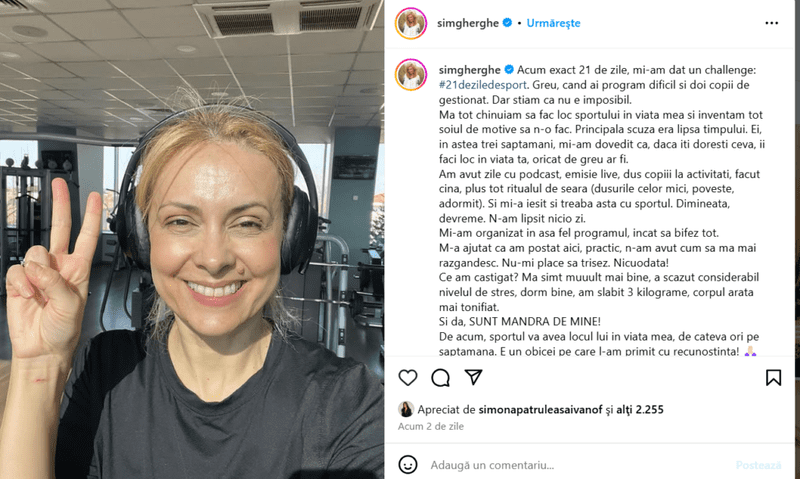
Task: Follow the account with Urmărește
Action: tap(553, 23)
